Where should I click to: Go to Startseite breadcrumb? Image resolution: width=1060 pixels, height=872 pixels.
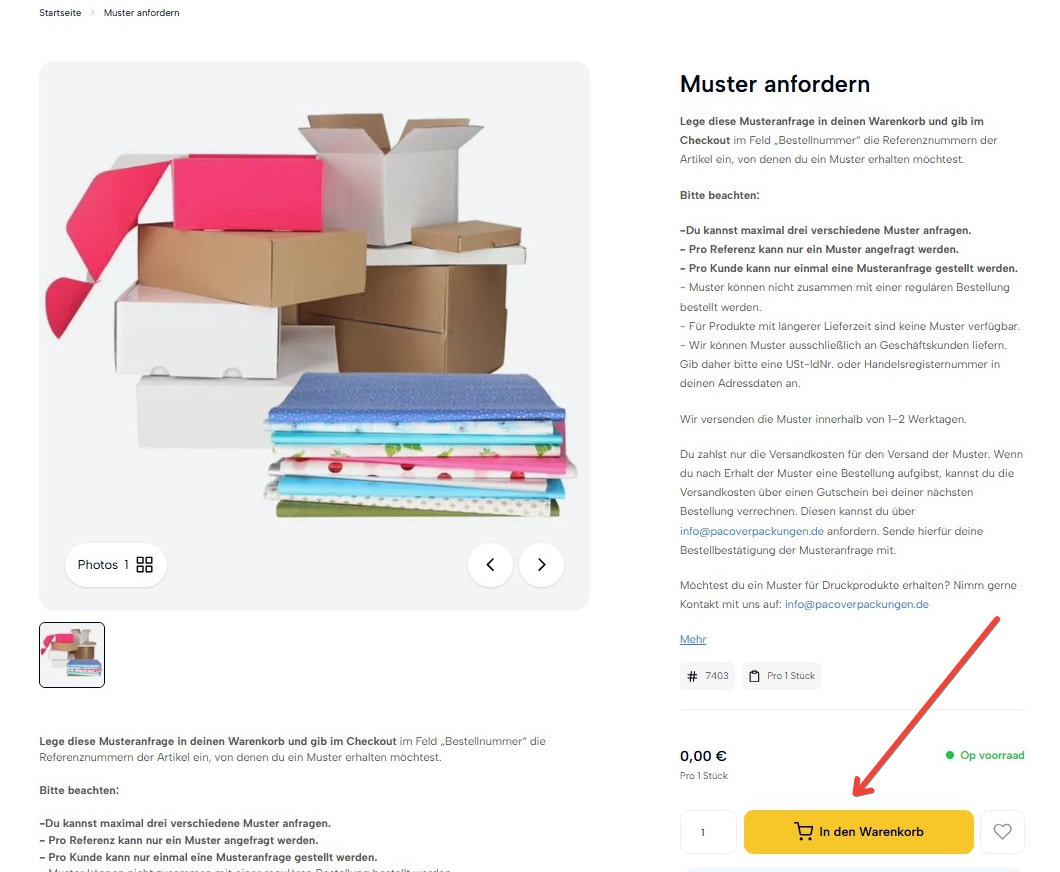(60, 13)
